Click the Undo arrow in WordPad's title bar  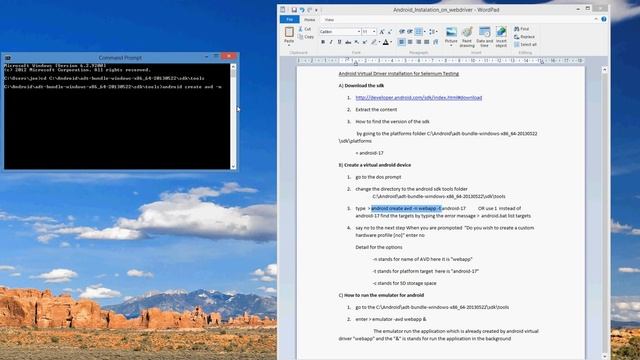[302, 10]
